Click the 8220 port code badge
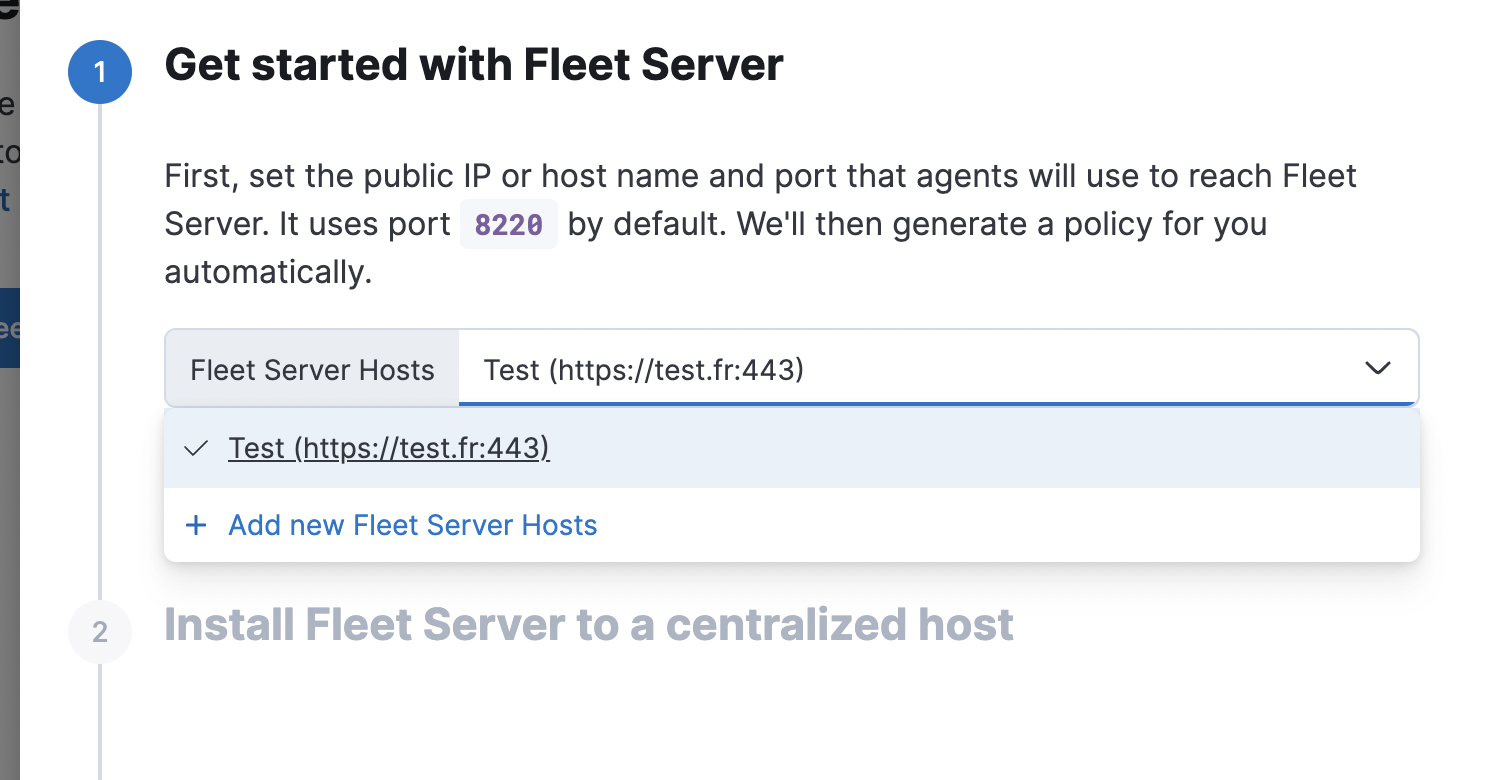 click(x=508, y=224)
